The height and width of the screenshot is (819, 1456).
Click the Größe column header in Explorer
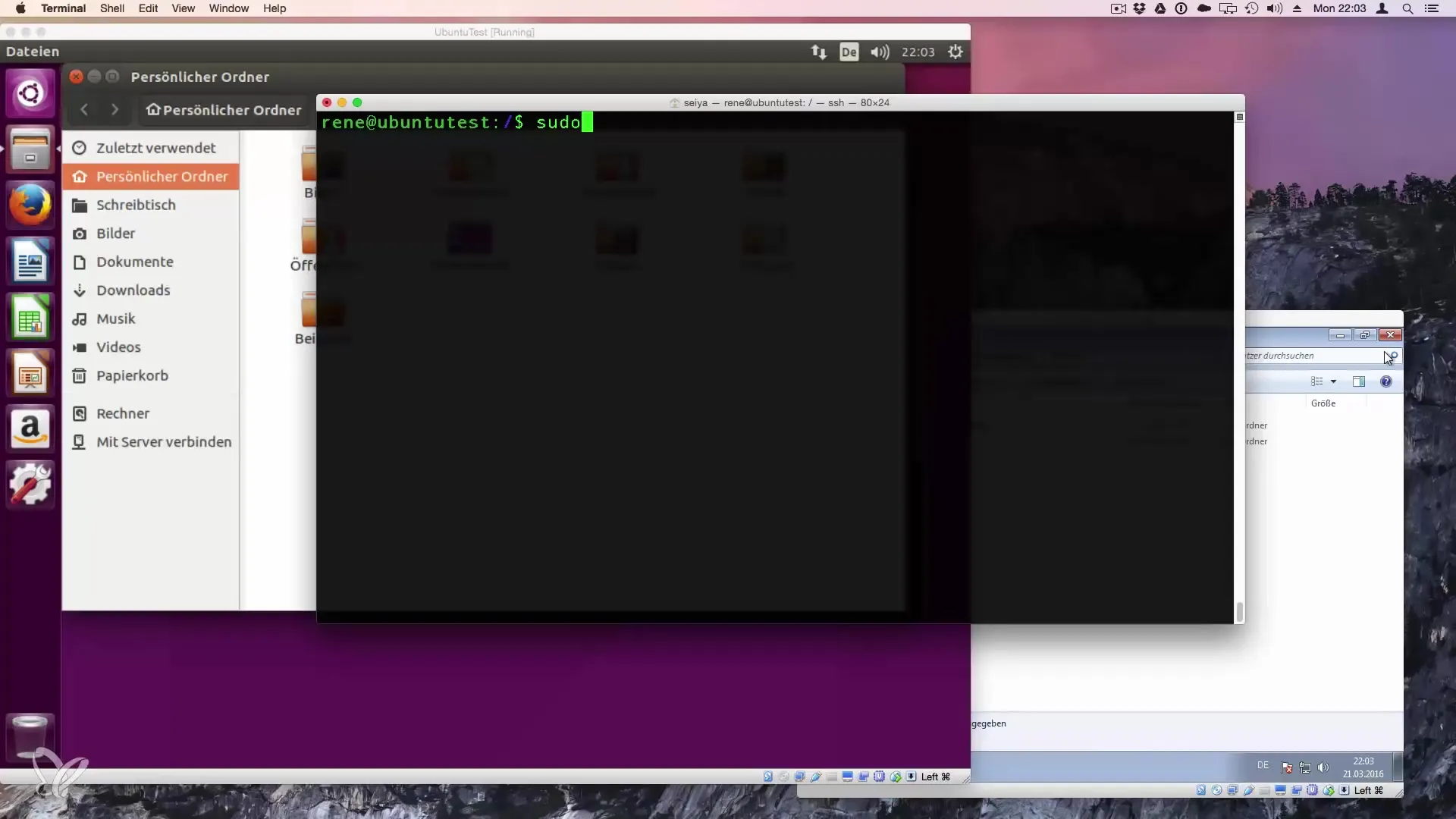coord(1323,403)
